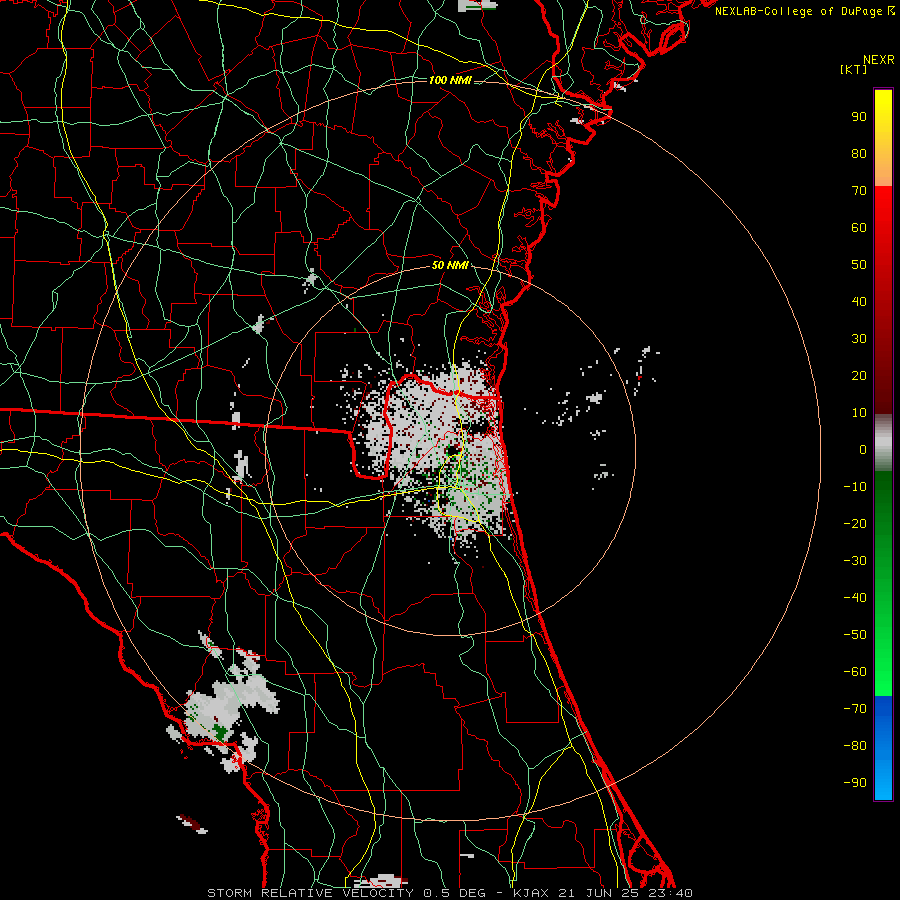
Task: Click the 50 NMI range ring label
Action: [450, 265]
